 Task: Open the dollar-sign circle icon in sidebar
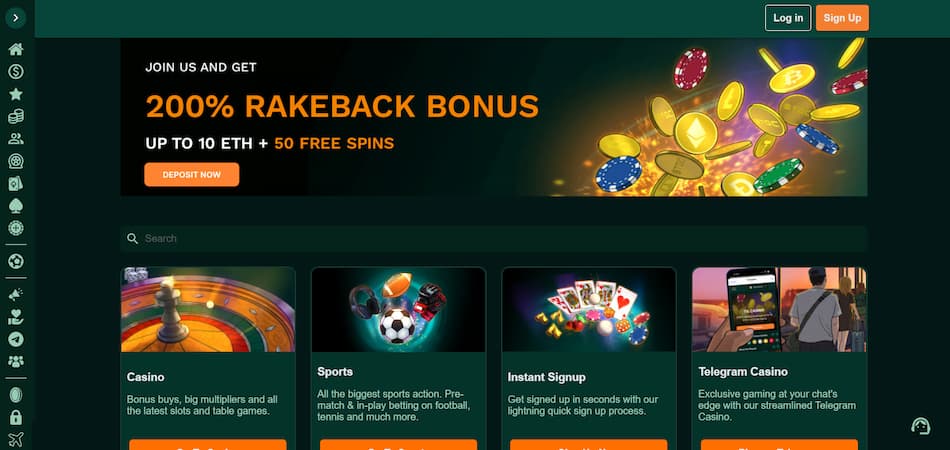(16, 72)
